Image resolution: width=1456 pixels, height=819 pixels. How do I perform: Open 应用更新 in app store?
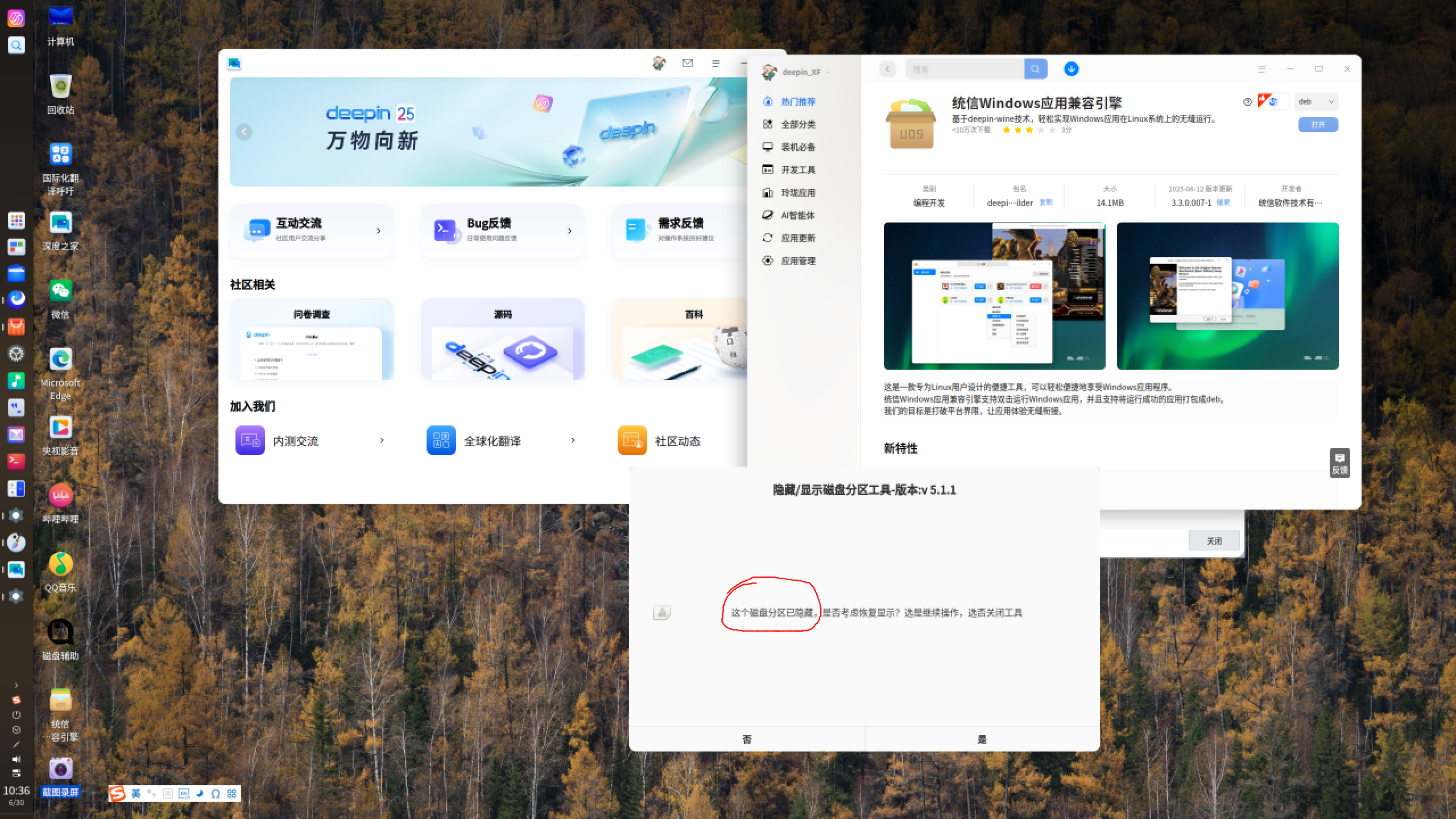point(789,238)
